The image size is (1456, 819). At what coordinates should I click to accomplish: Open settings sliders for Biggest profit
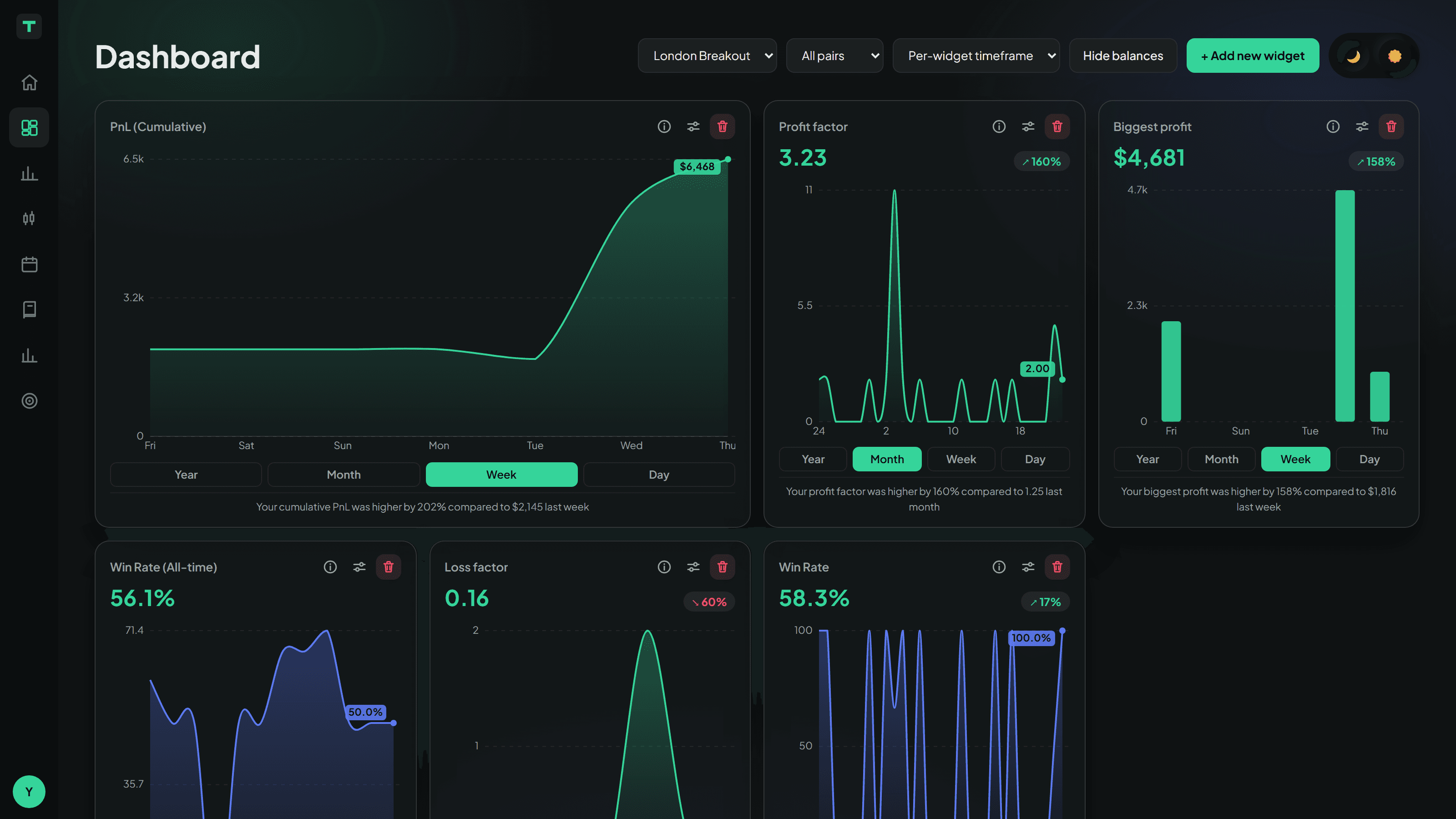pyautogui.click(x=1362, y=126)
